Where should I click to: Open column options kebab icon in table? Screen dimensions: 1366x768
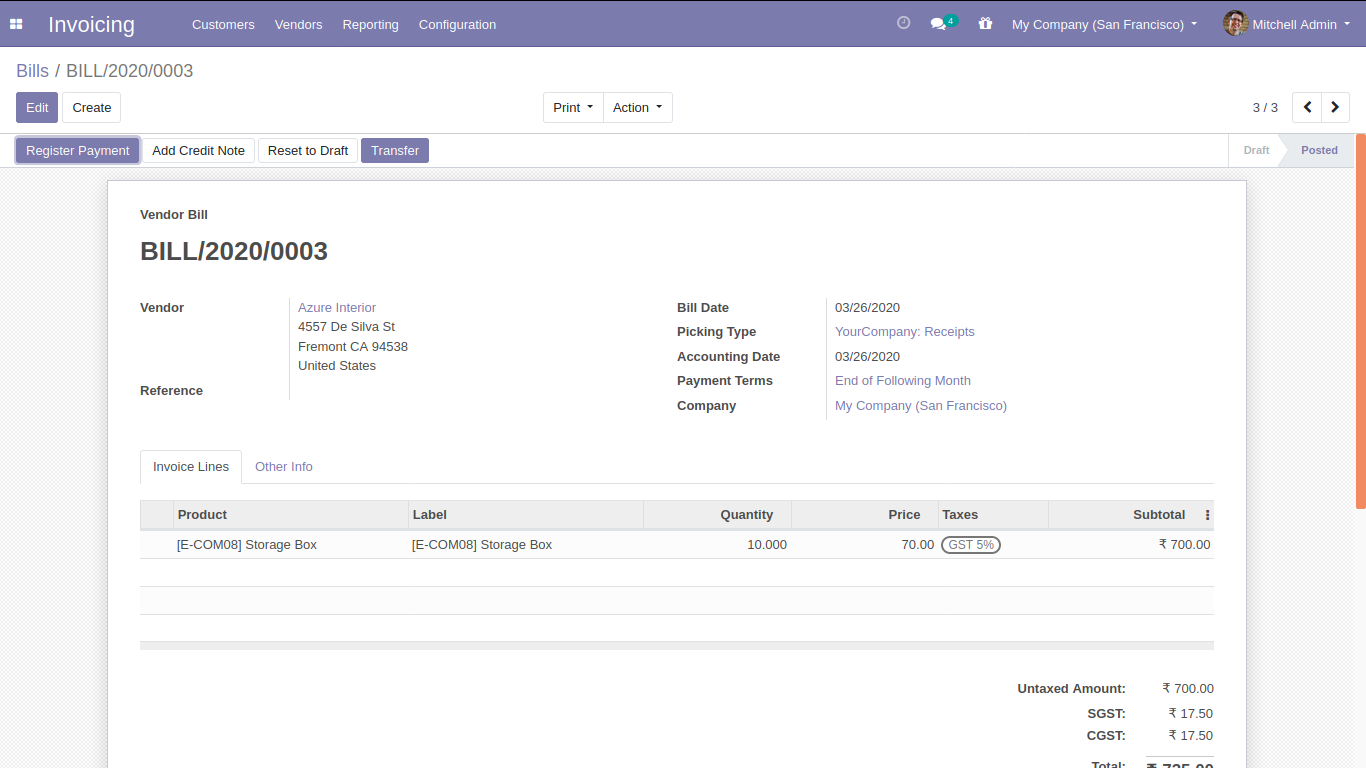click(1207, 515)
